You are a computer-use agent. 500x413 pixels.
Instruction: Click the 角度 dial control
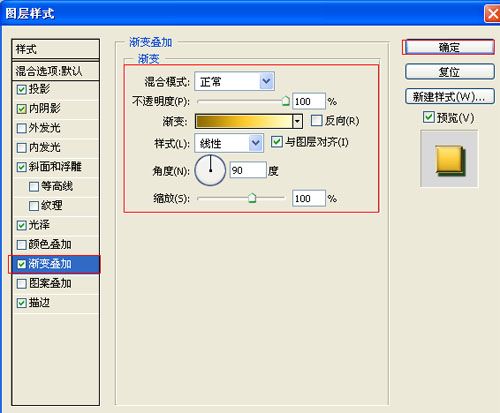click(210, 170)
